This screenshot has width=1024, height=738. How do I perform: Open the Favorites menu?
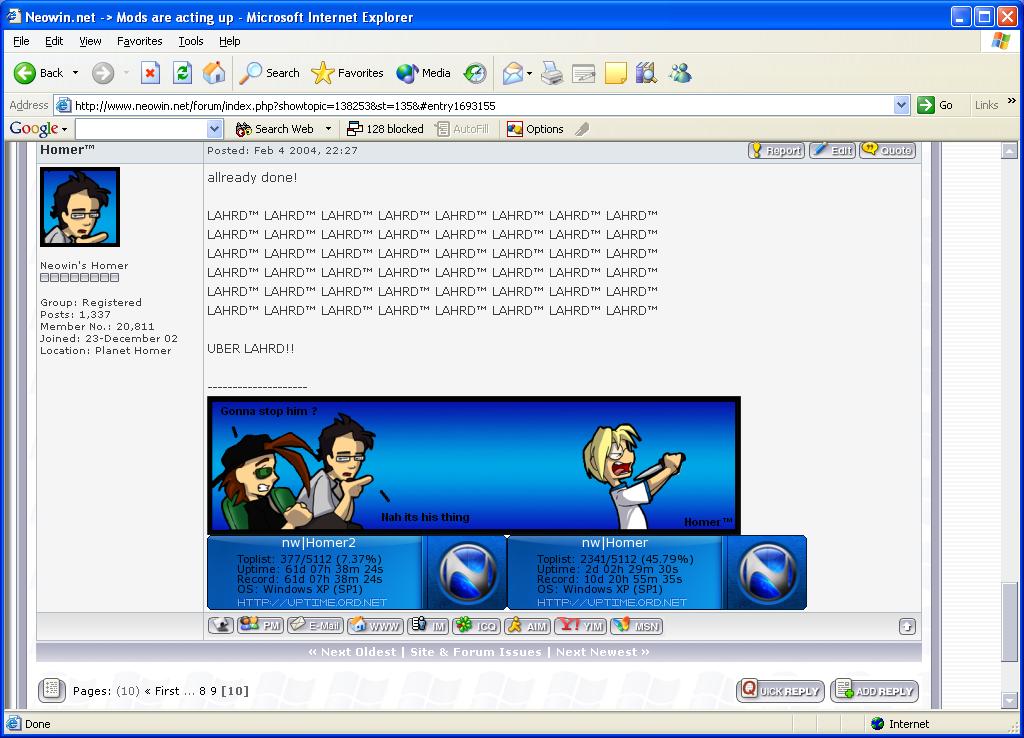[x=139, y=41]
